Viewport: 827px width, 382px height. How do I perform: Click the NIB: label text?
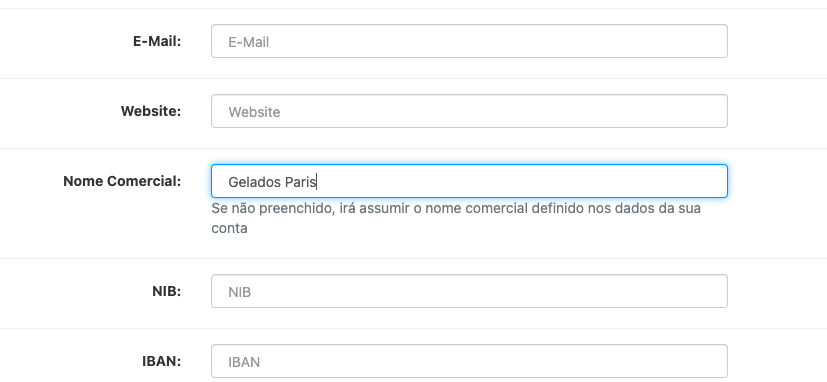[x=167, y=291]
